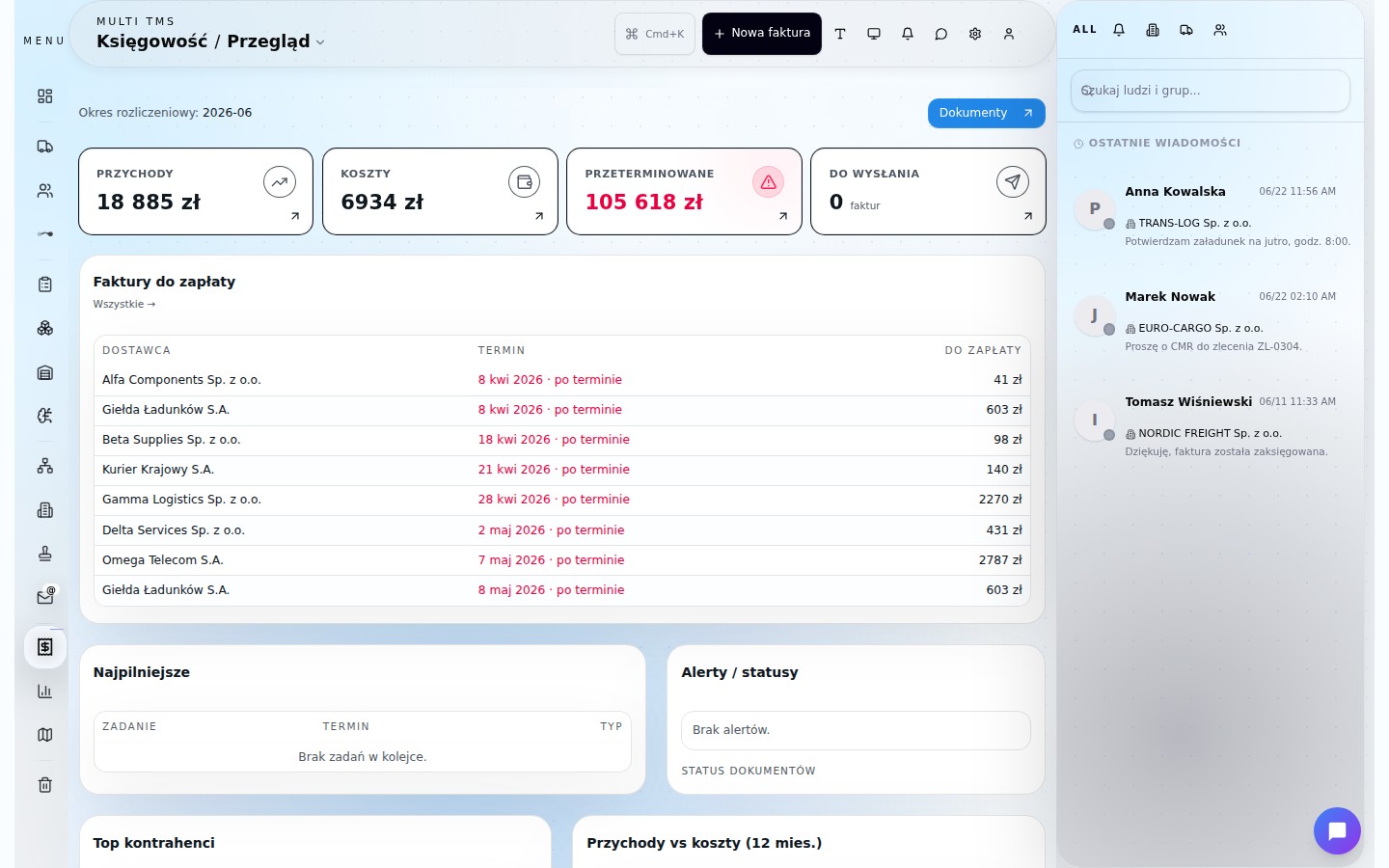Screen dimensions: 1389x868
Task: Open the Dokumenty button
Action: (986, 113)
